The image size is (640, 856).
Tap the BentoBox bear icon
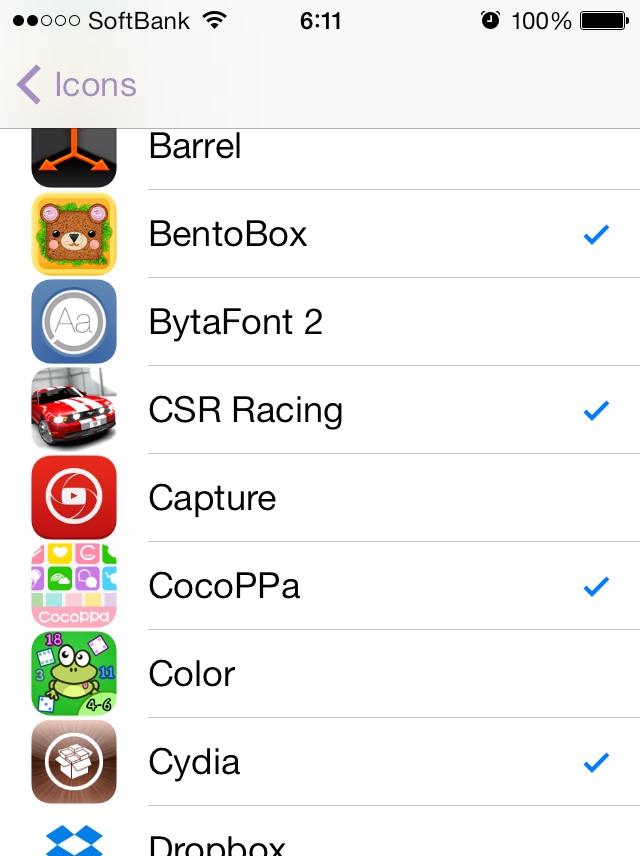[x=74, y=234]
